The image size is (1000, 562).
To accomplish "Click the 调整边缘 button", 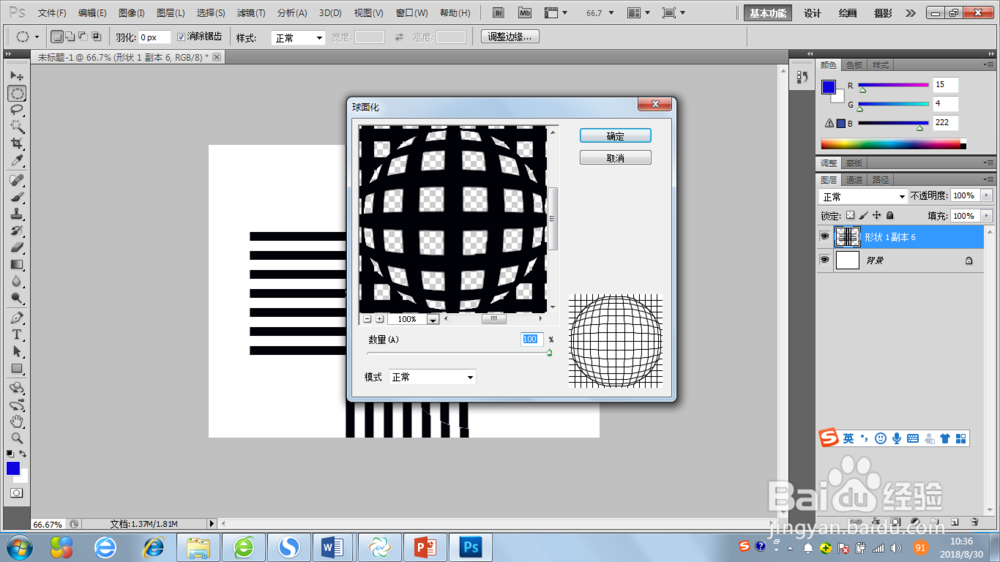I will tap(510, 37).
